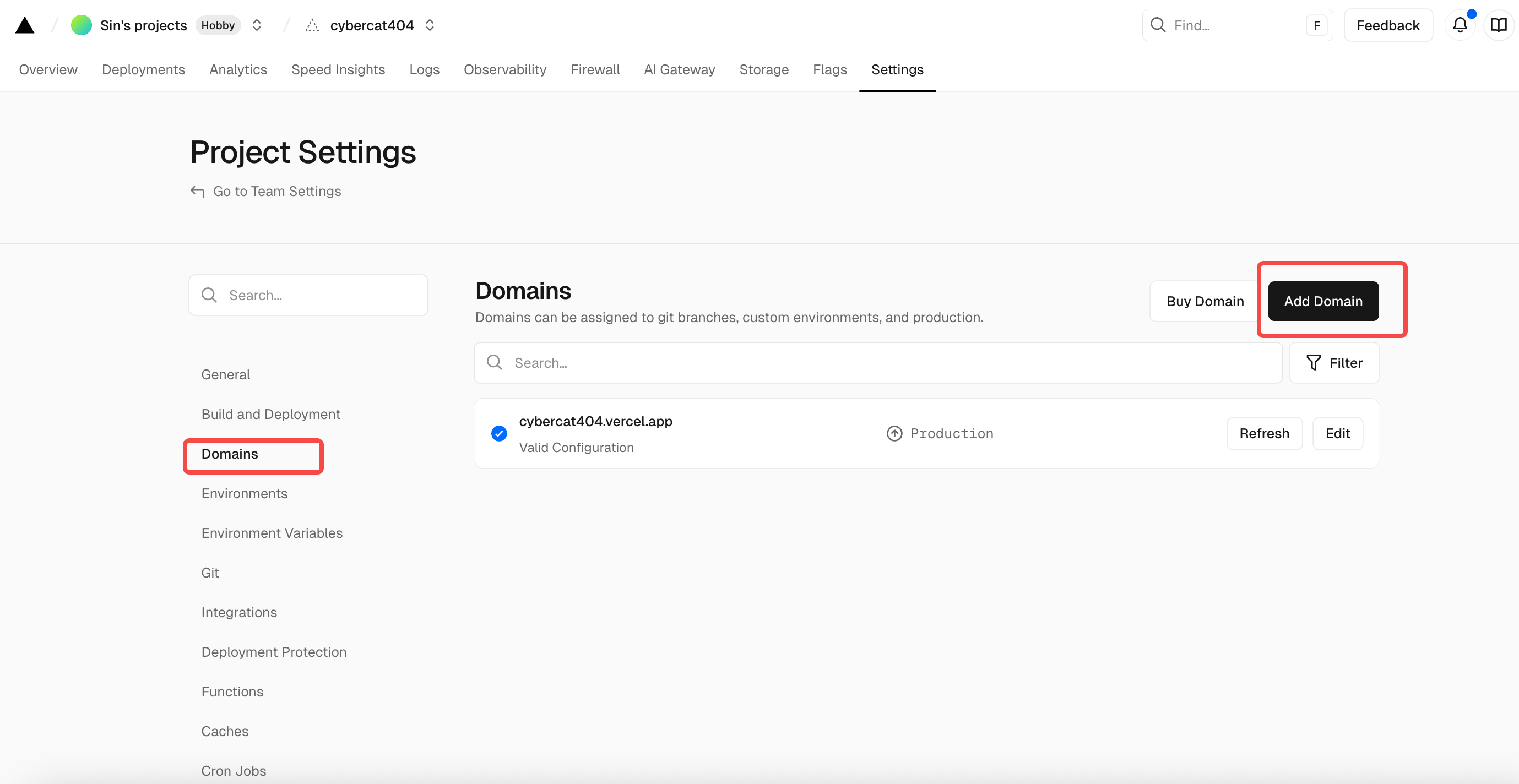This screenshot has height=784, width=1519.
Task: Open the documentation book icon
Action: [1499, 25]
